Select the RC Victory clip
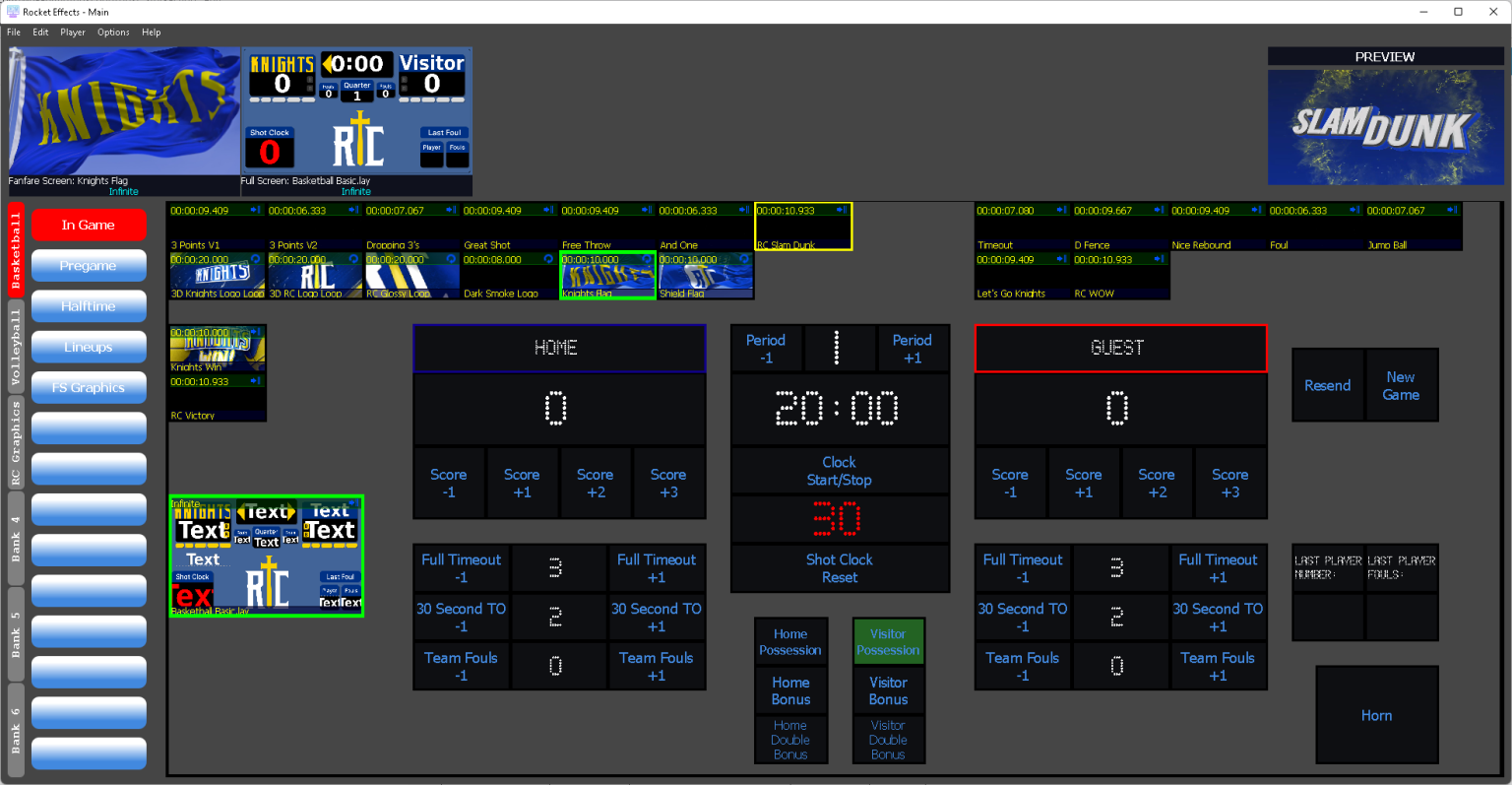The image size is (1512, 785). pos(217,399)
